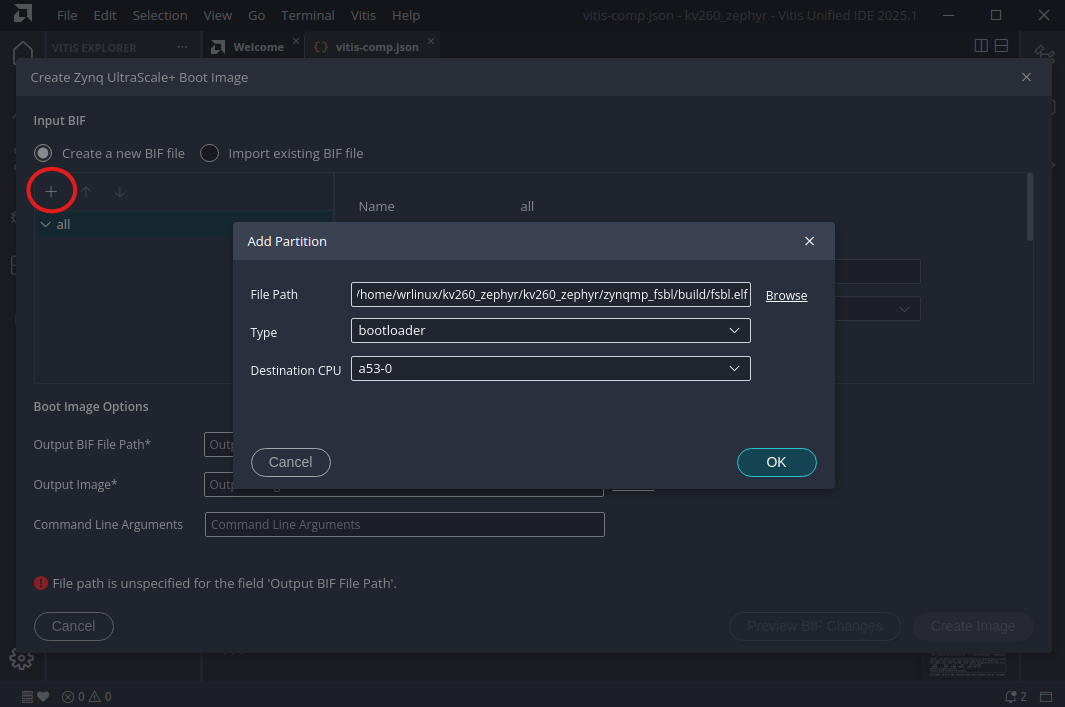
Task: Click the plus icon to add partition
Action: 51,192
